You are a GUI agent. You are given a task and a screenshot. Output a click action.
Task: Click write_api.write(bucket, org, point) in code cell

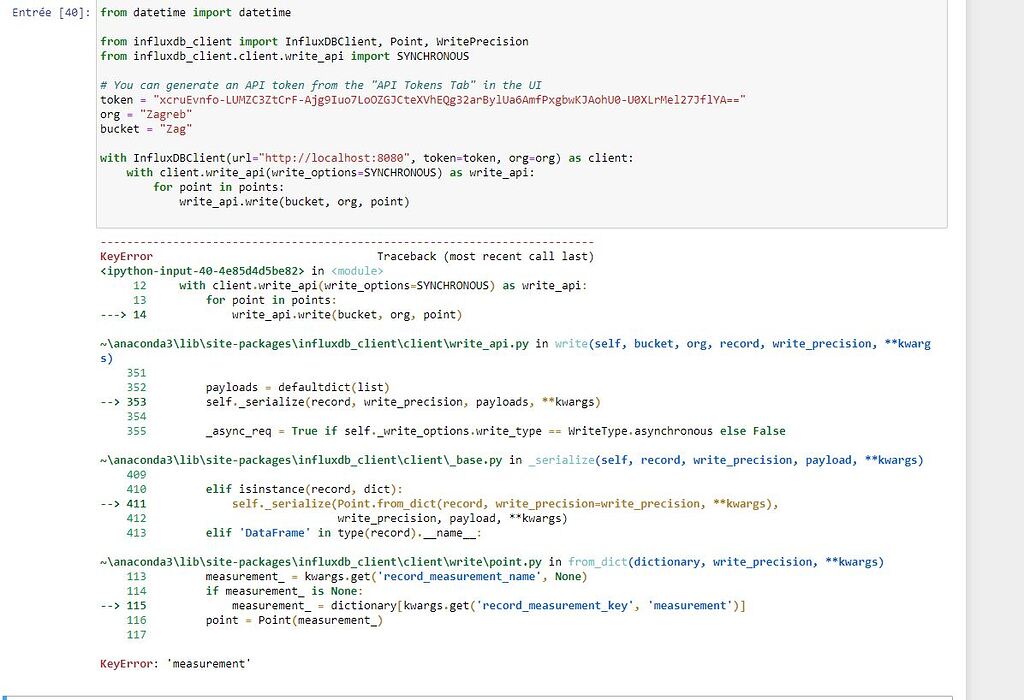pos(294,202)
